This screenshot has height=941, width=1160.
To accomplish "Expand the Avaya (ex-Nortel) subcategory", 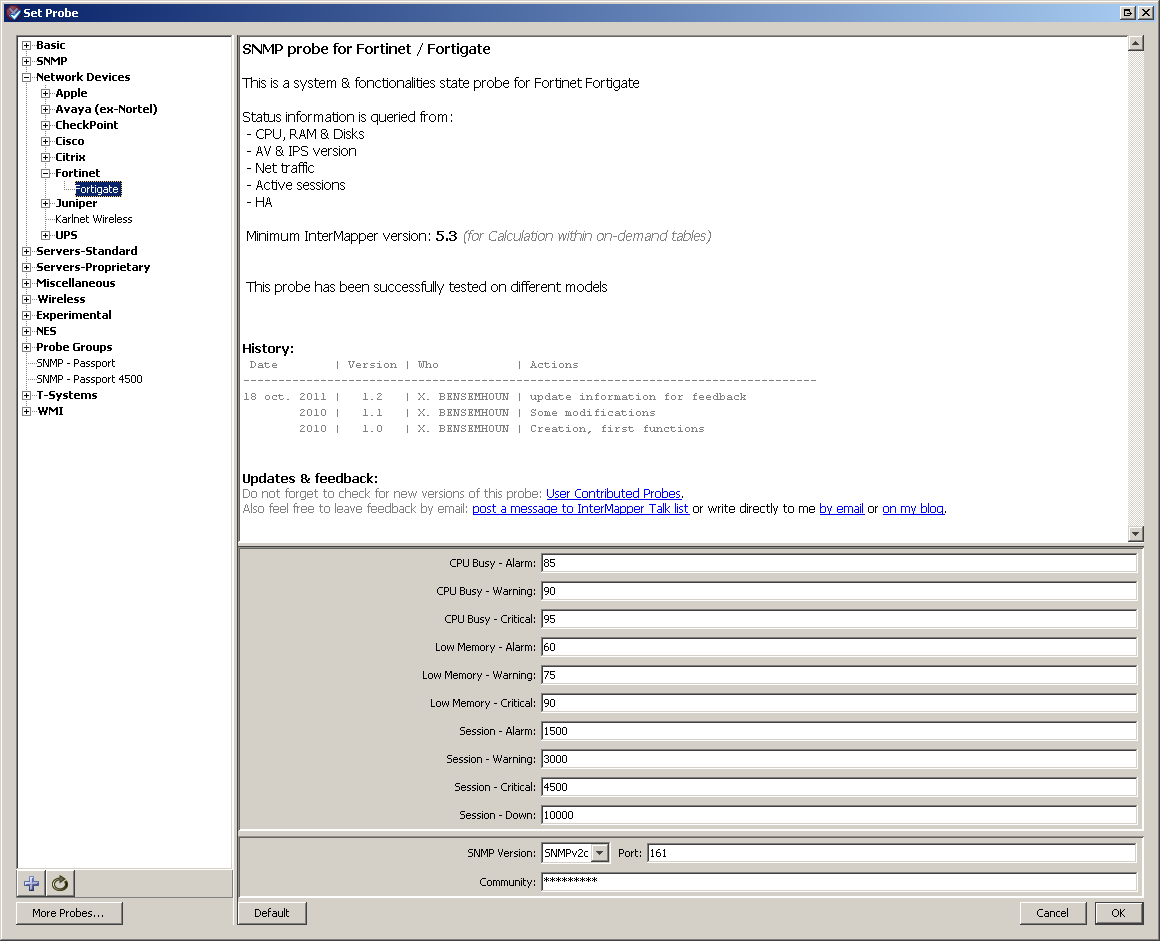I will coord(46,109).
